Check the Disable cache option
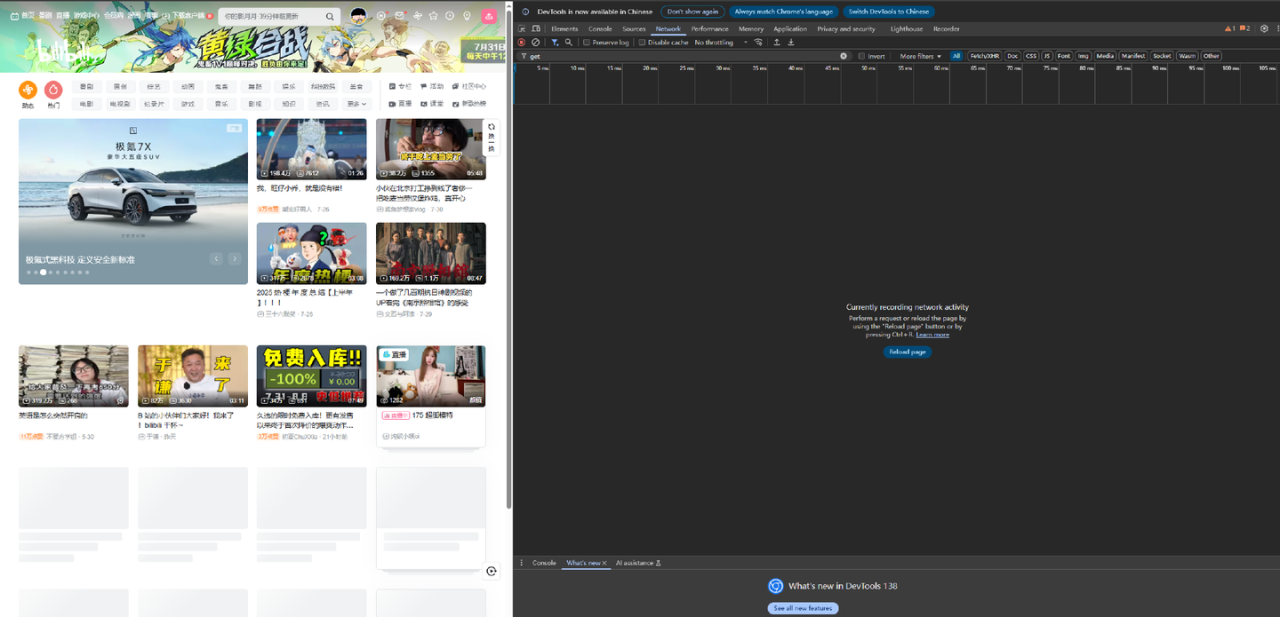 point(642,43)
